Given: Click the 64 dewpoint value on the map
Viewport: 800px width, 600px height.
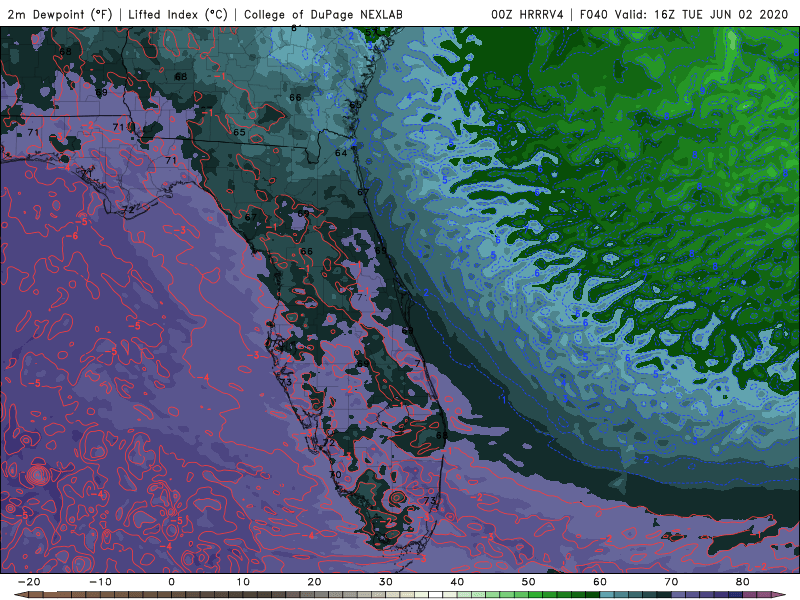Looking at the screenshot, I should (341, 153).
